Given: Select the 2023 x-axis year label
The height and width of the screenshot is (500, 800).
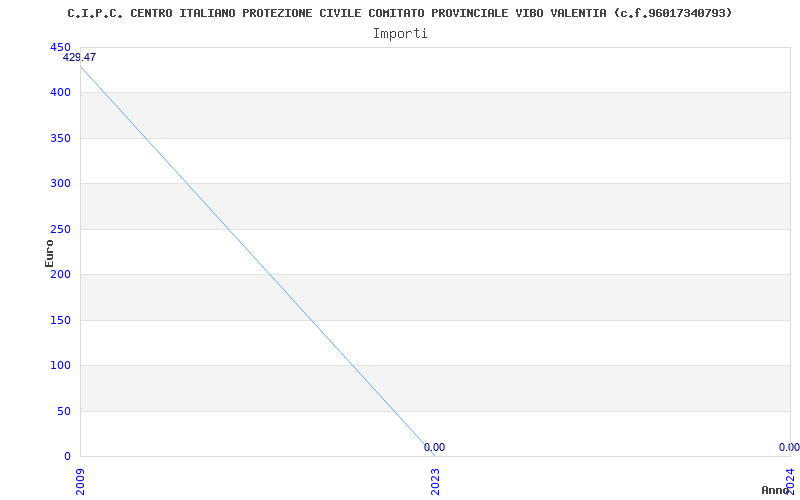Looking at the screenshot, I should click(435, 480).
